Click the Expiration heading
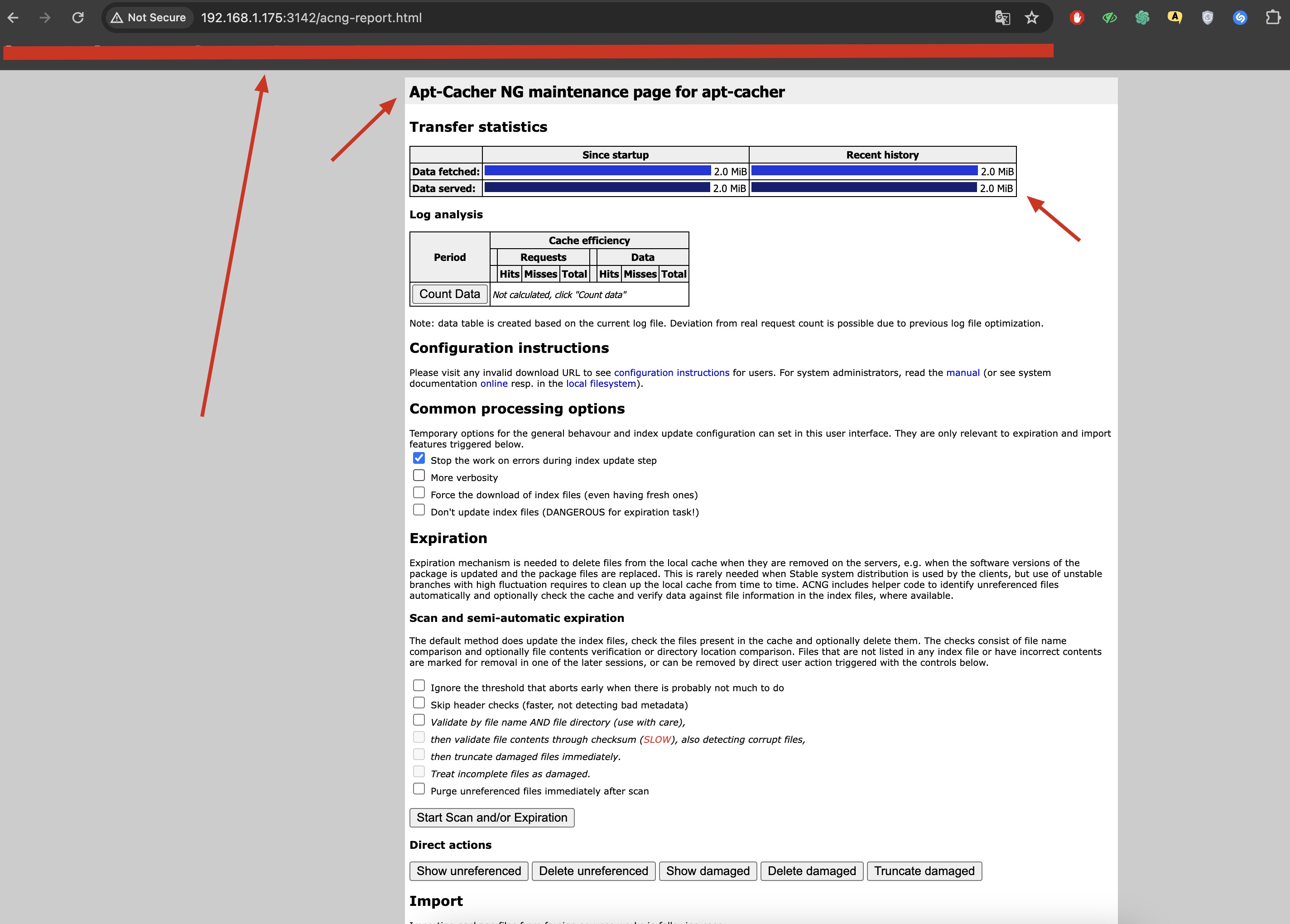Image resolution: width=1290 pixels, height=924 pixels. pyautogui.click(x=448, y=539)
